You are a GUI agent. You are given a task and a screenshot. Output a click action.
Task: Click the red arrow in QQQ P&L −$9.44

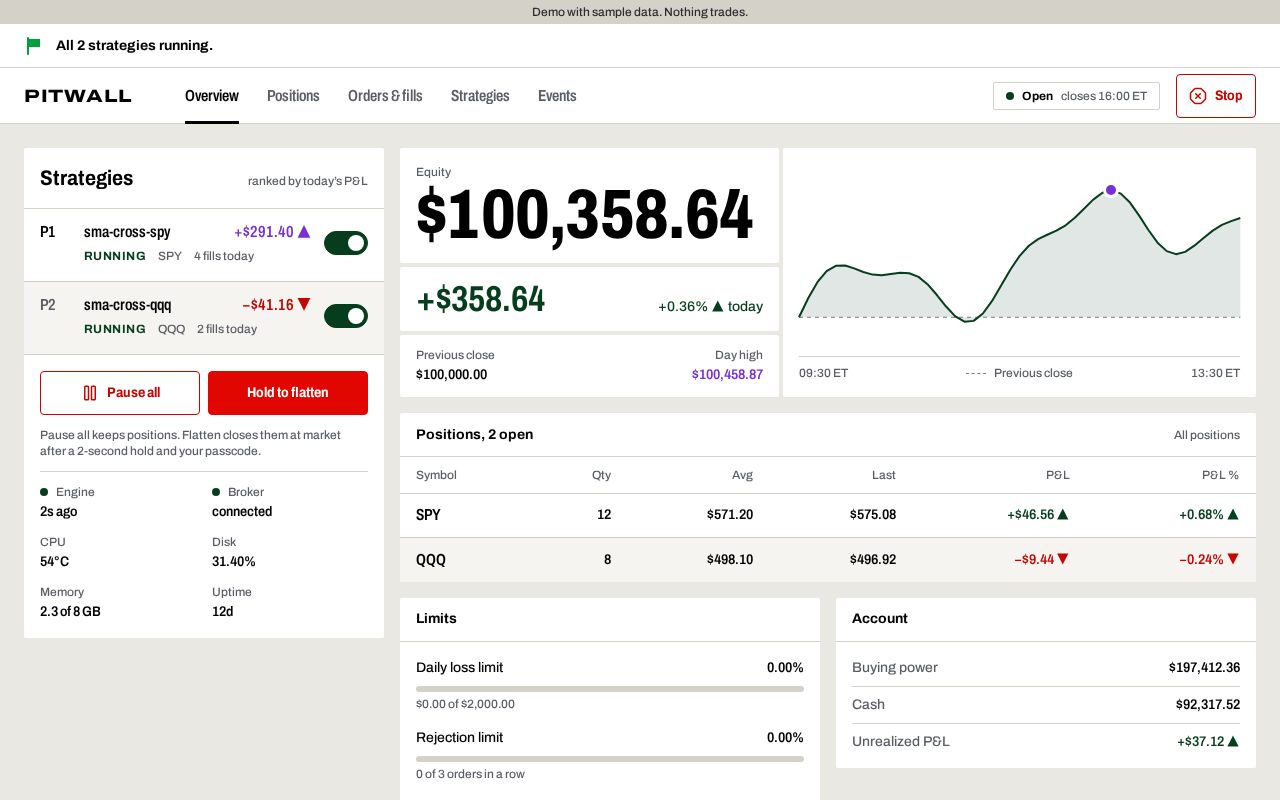[x=1063, y=559]
